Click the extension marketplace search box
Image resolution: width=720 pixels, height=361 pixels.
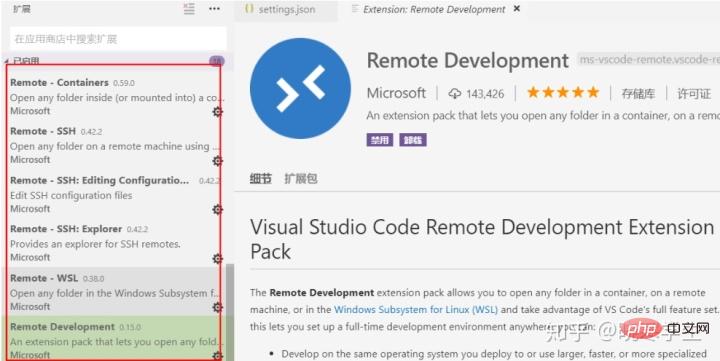(118, 39)
